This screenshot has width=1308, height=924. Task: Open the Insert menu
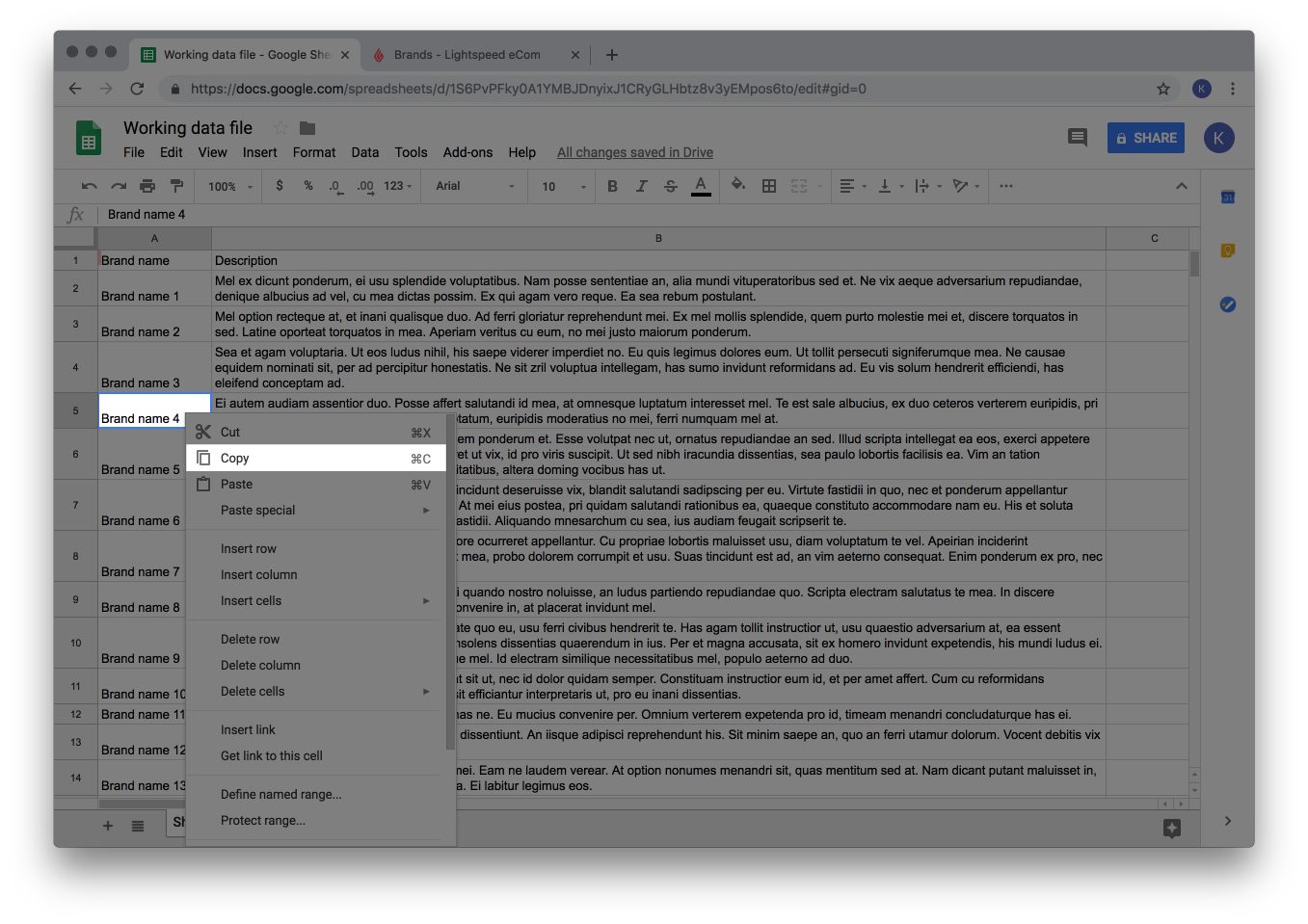tap(260, 152)
